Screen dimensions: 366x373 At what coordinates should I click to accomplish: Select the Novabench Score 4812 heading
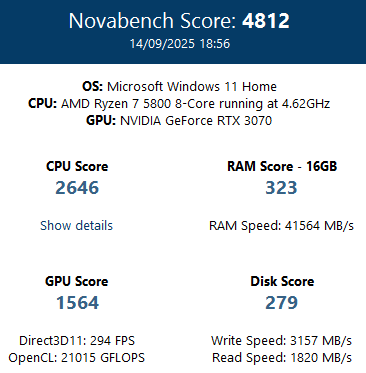point(179,21)
